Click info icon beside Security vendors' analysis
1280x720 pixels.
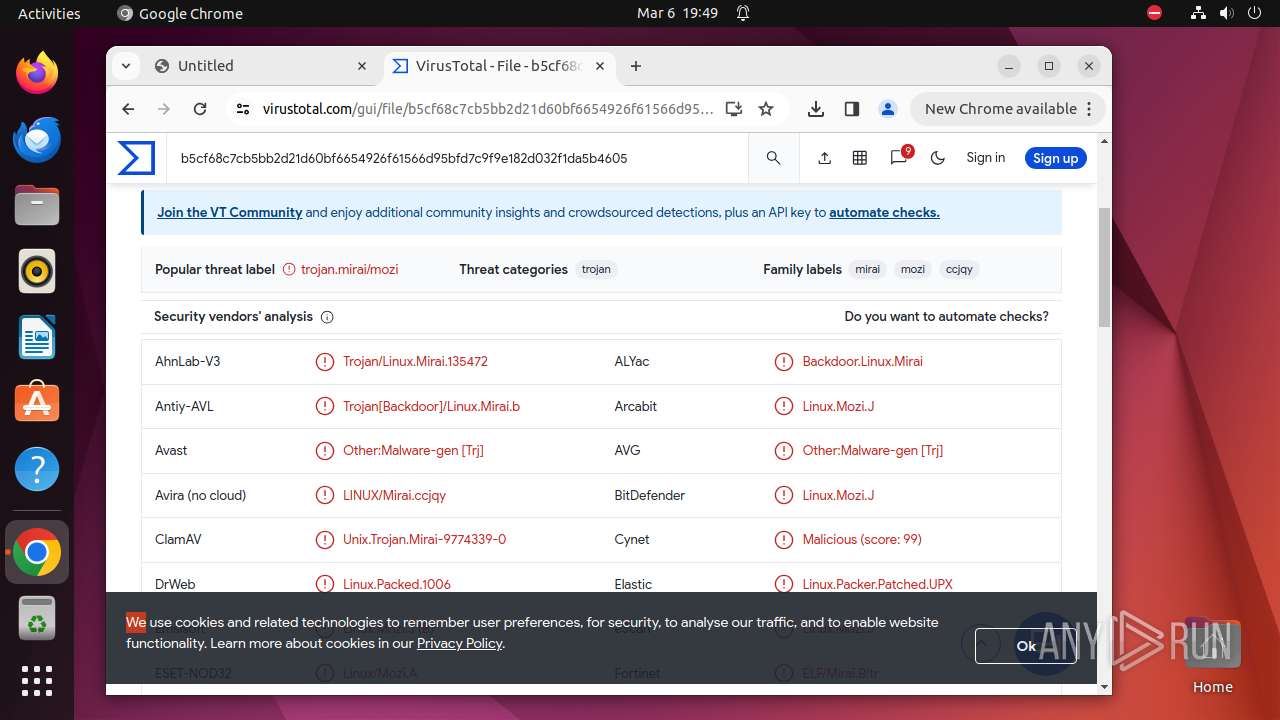(327, 317)
